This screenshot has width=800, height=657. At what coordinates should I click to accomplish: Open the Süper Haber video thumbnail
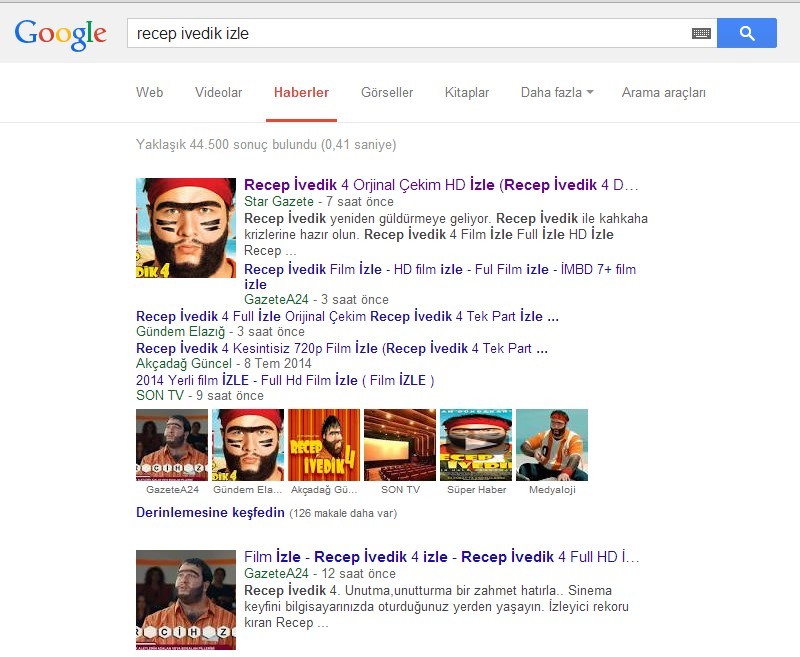tap(476, 445)
